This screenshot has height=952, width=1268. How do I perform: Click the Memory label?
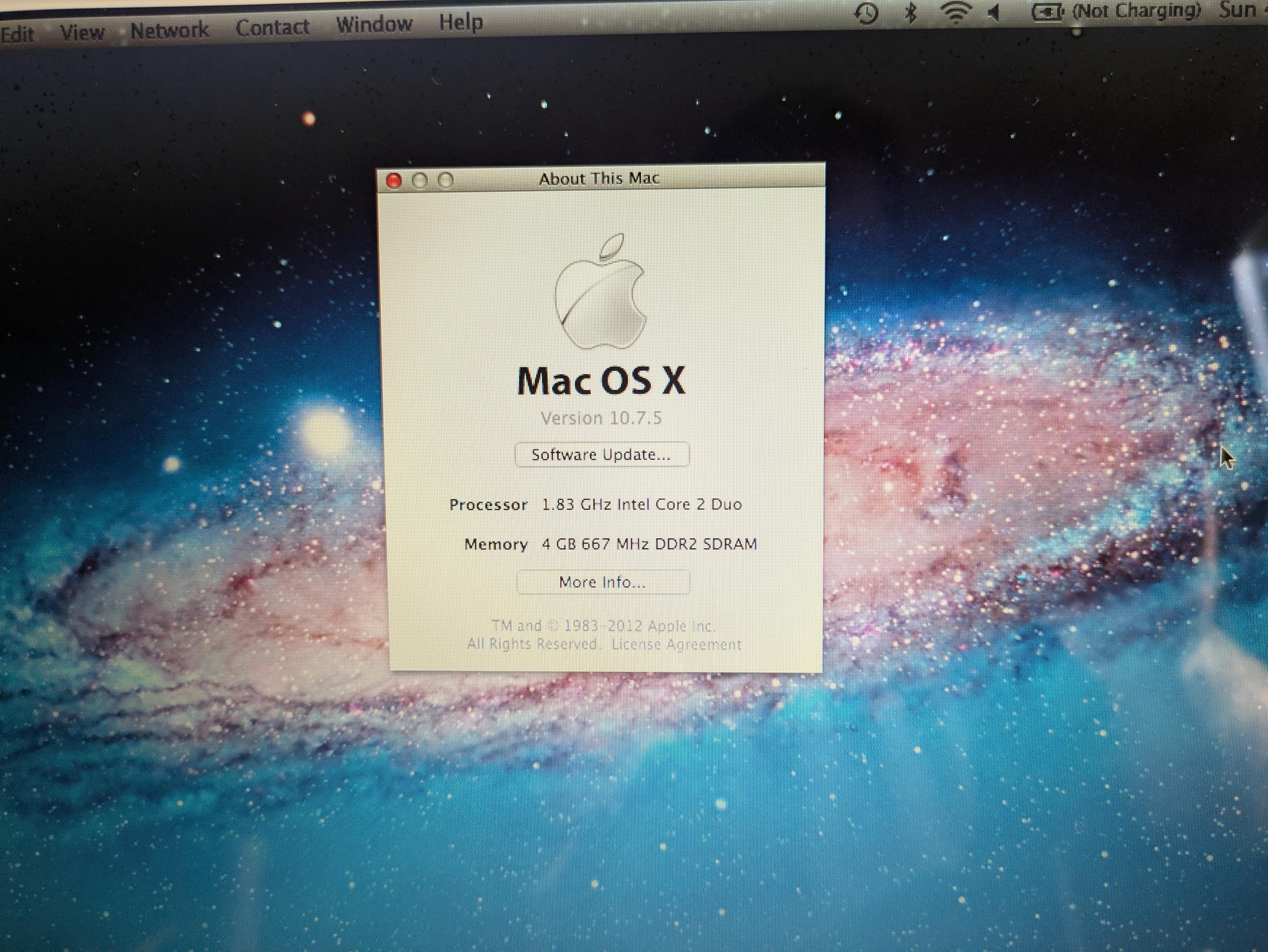[x=496, y=544]
